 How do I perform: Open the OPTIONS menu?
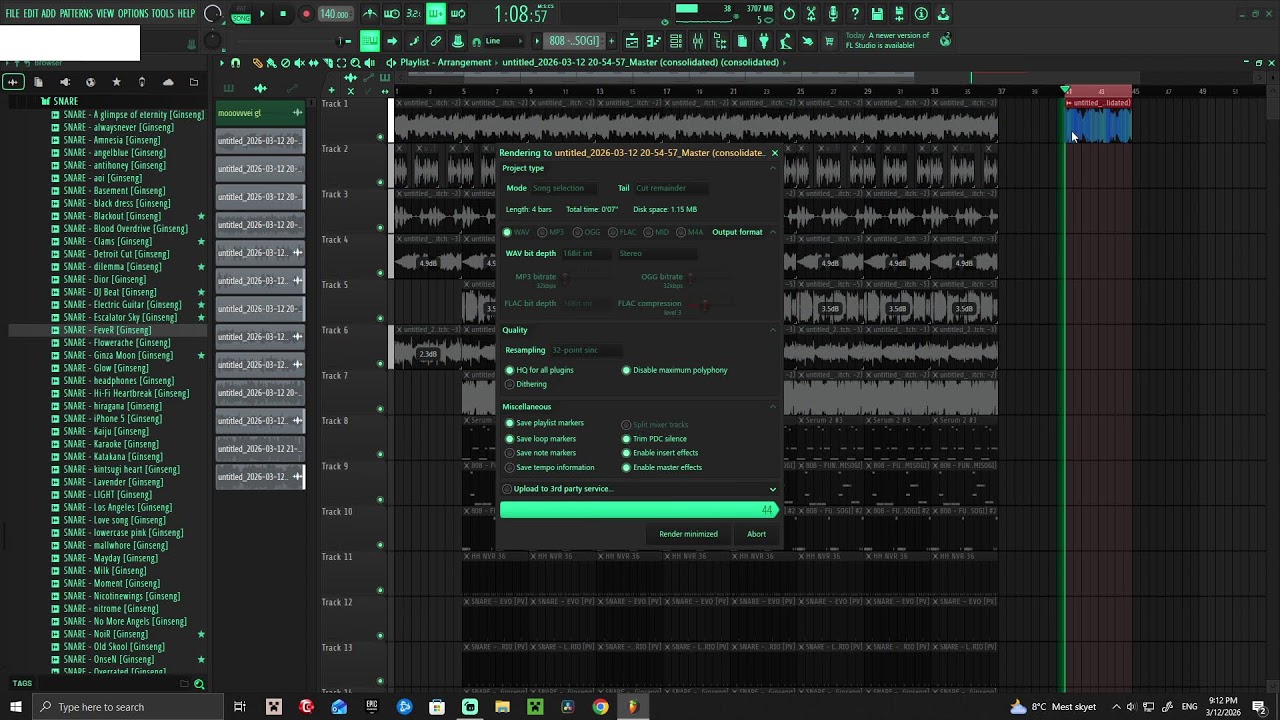[133, 14]
